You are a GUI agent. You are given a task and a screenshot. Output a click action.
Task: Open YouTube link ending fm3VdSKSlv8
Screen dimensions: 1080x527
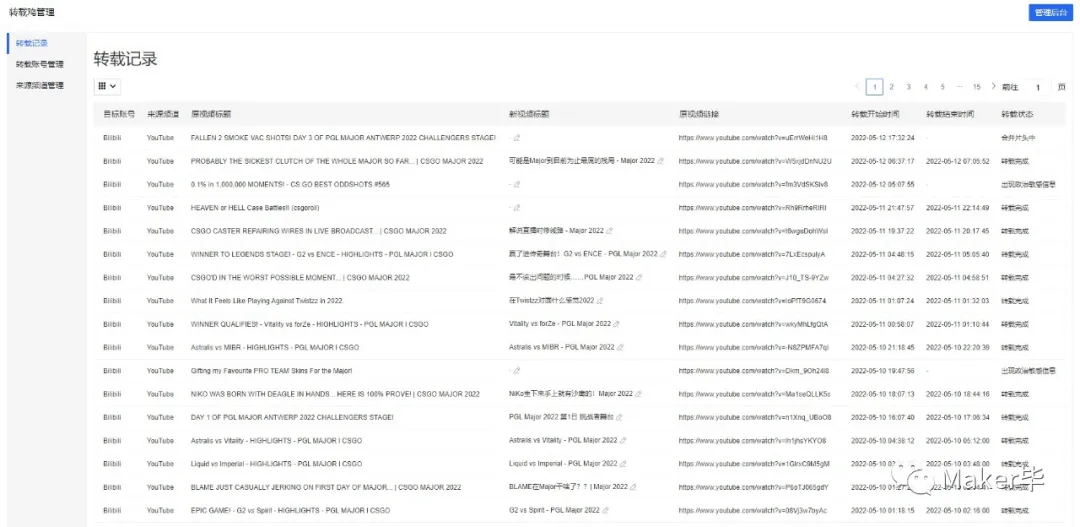coord(754,185)
